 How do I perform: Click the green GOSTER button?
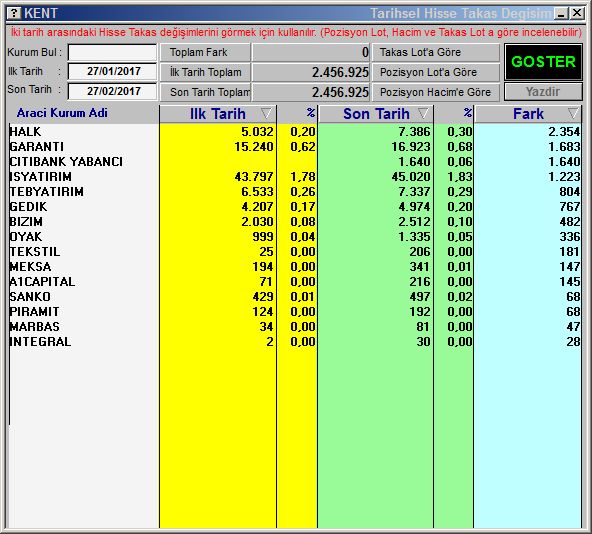click(543, 62)
